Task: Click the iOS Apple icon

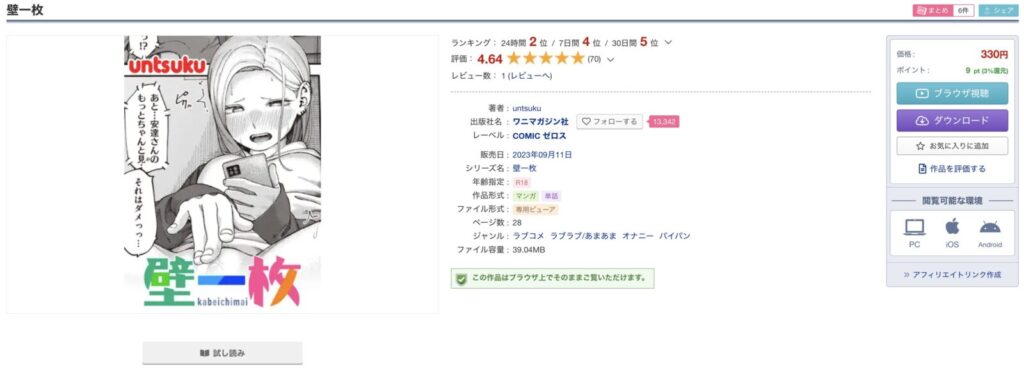Action: pyautogui.click(x=952, y=227)
